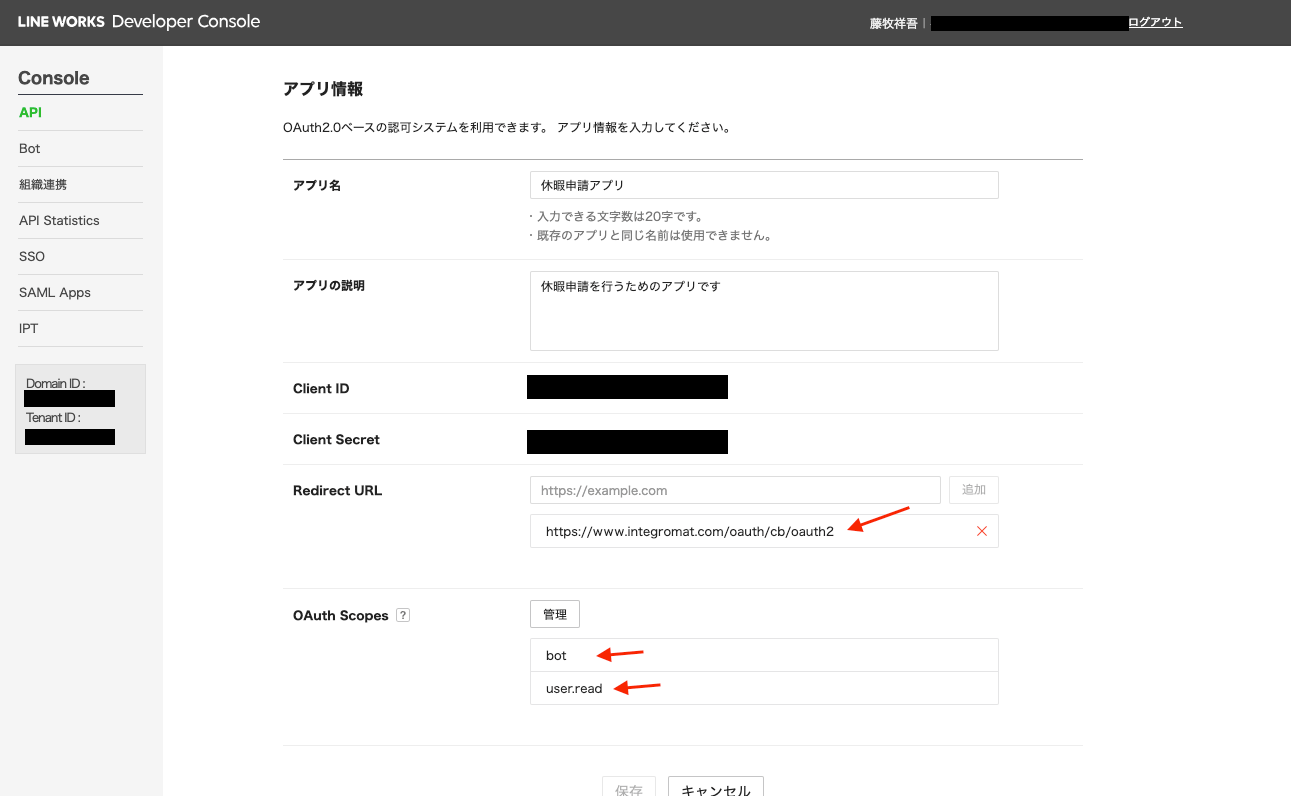Screen dimensions: 1291x796
Task: Click the OAuth Scopes help question icon
Action: pyautogui.click(x=403, y=615)
